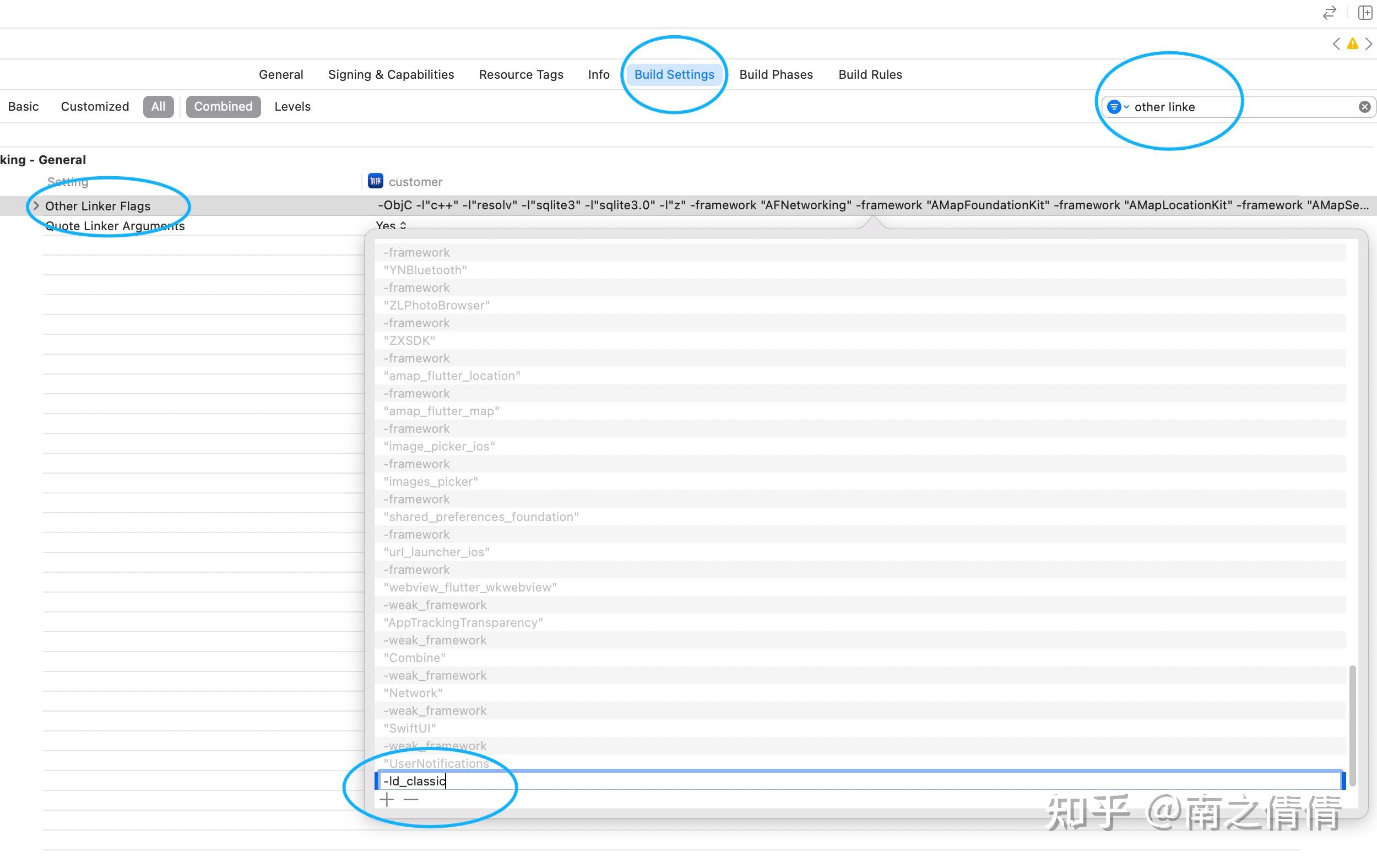The width and height of the screenshot is (1377, 868).
Task: Click the Customized filter option
Action: (x=95, y=106)
